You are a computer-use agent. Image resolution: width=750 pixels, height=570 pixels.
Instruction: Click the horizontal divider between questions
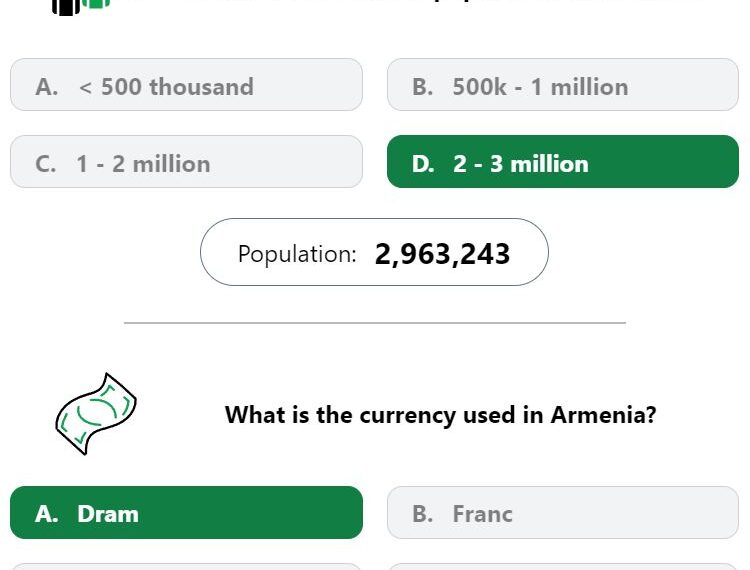[x=375, y=323]
